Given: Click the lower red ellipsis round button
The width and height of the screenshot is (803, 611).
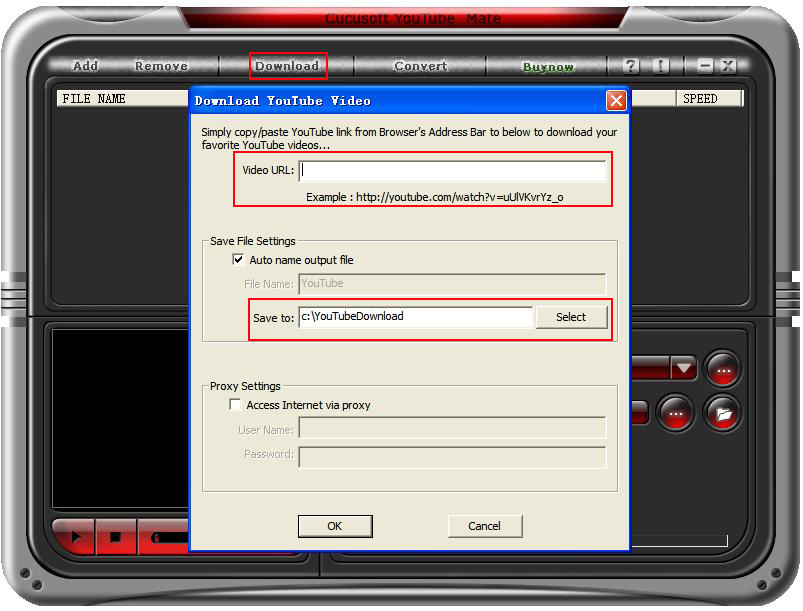Looking at the screenshot, I should pos(676,412).
